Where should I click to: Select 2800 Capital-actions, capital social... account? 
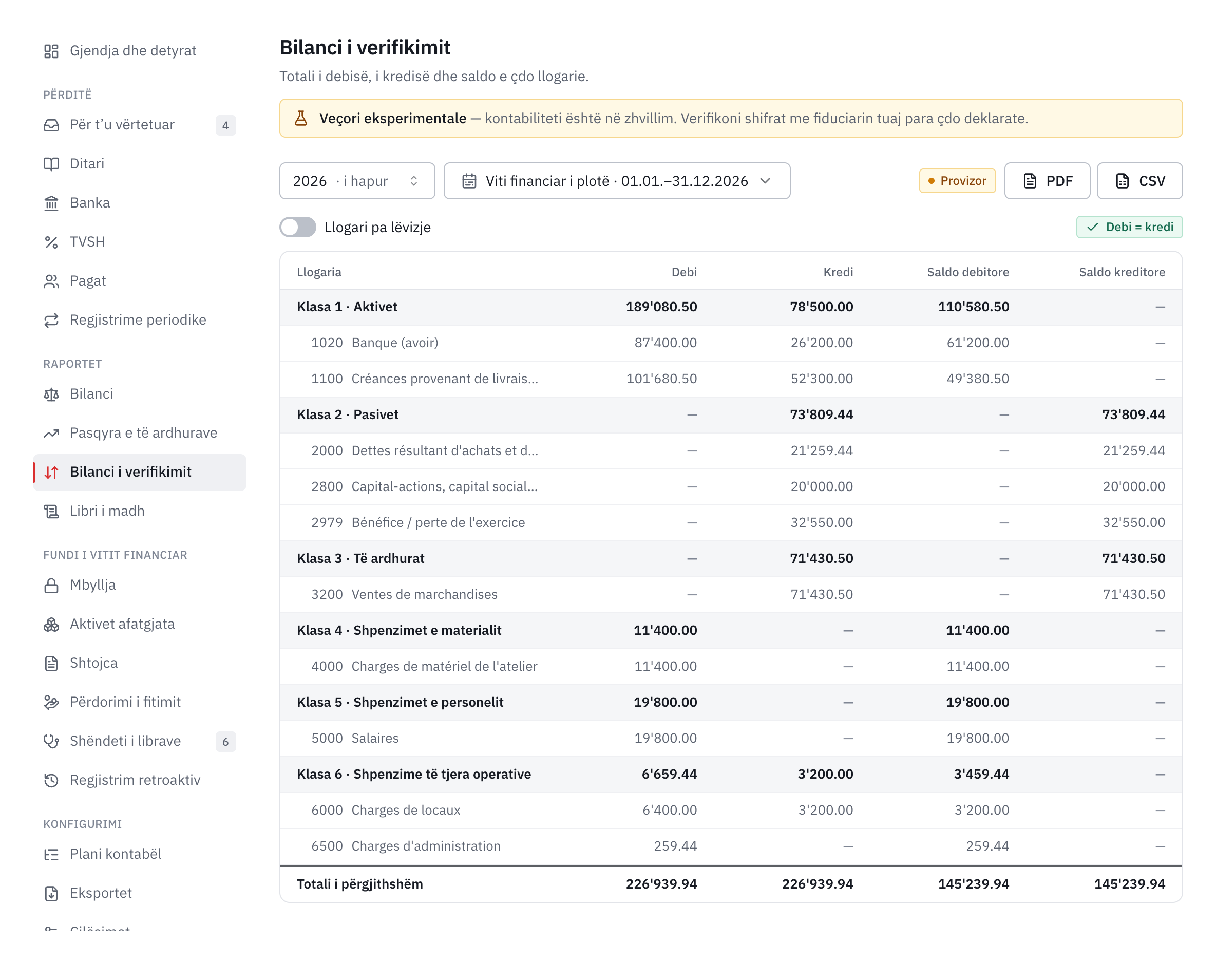pyautogui.click(x=731, y=487)
